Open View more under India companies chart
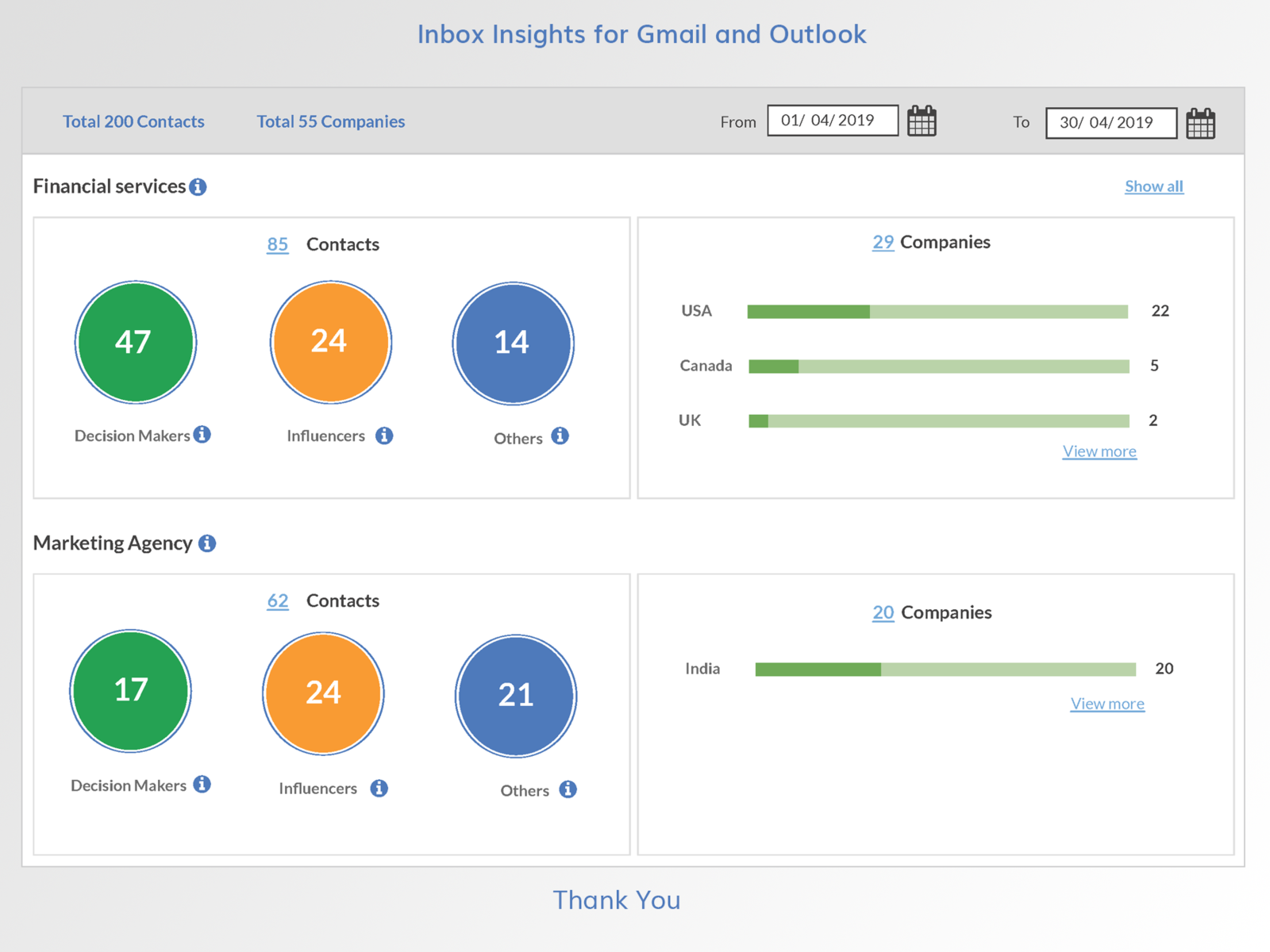1270x952 pixels. coord(1107,704)
